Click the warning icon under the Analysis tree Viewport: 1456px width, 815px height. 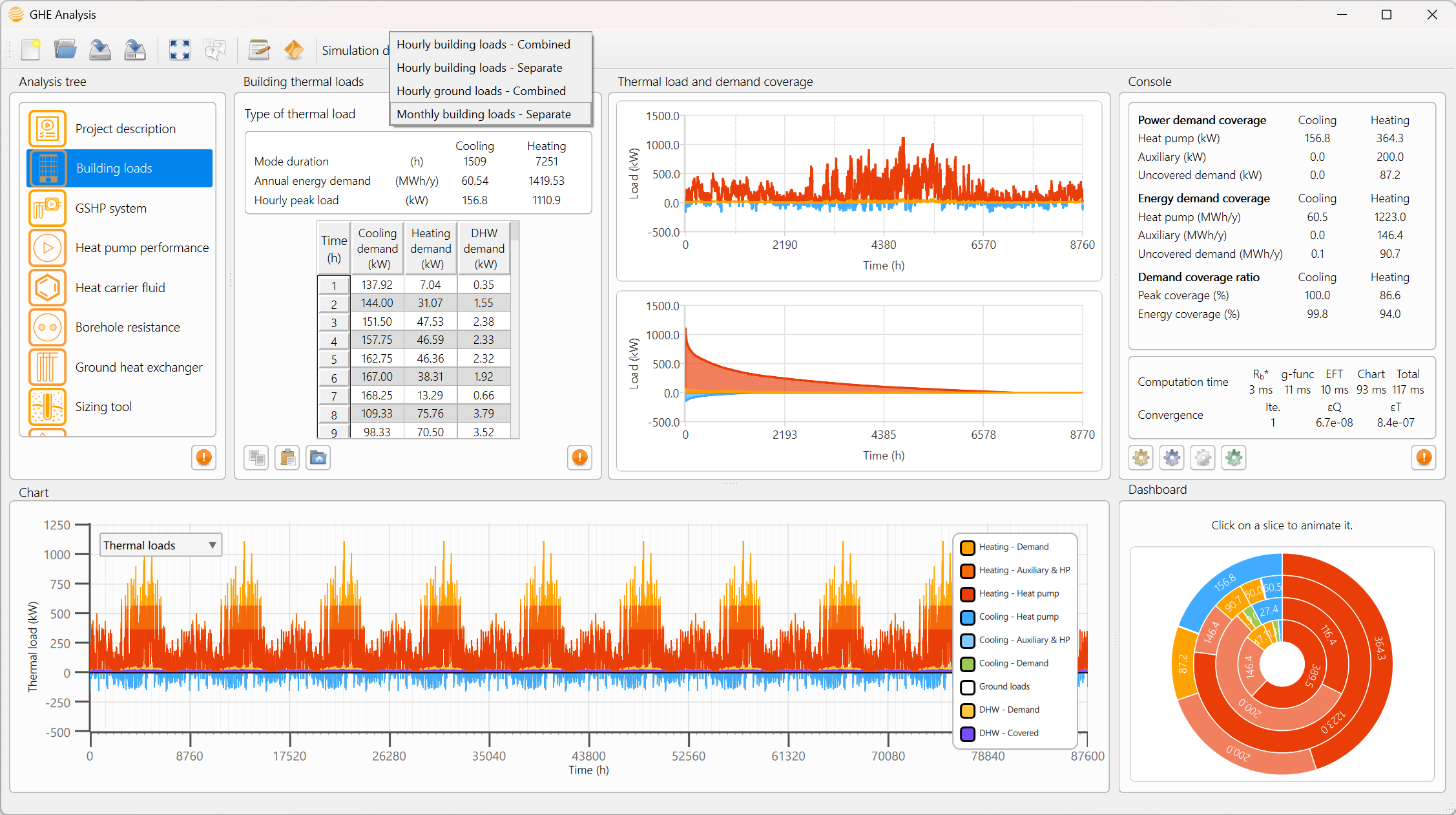(203, 458)
